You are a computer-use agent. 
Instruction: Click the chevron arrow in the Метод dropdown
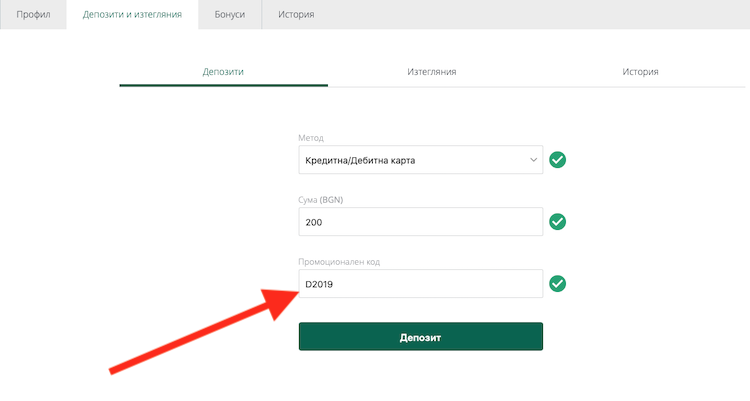[x=533, y=160]
